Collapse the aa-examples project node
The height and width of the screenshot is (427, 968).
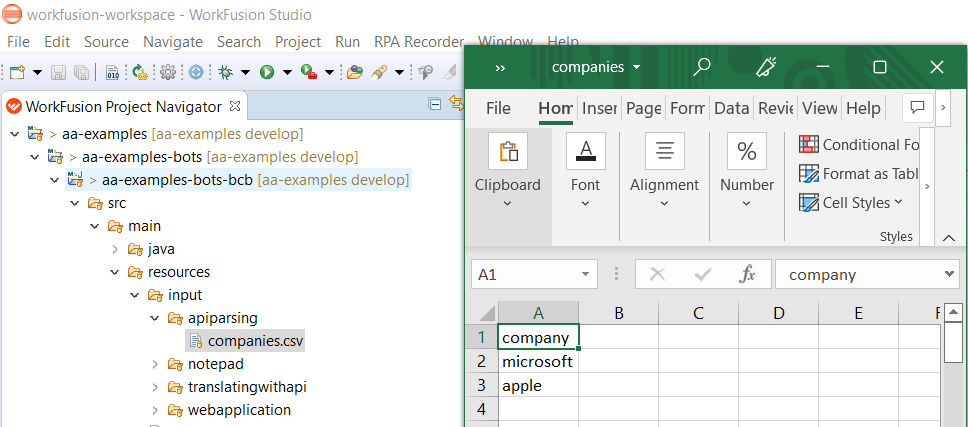point(15,133)
